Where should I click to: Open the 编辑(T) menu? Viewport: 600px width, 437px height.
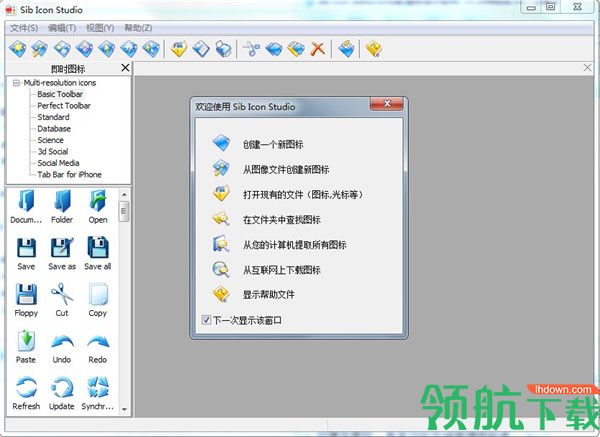coord(62,28)
